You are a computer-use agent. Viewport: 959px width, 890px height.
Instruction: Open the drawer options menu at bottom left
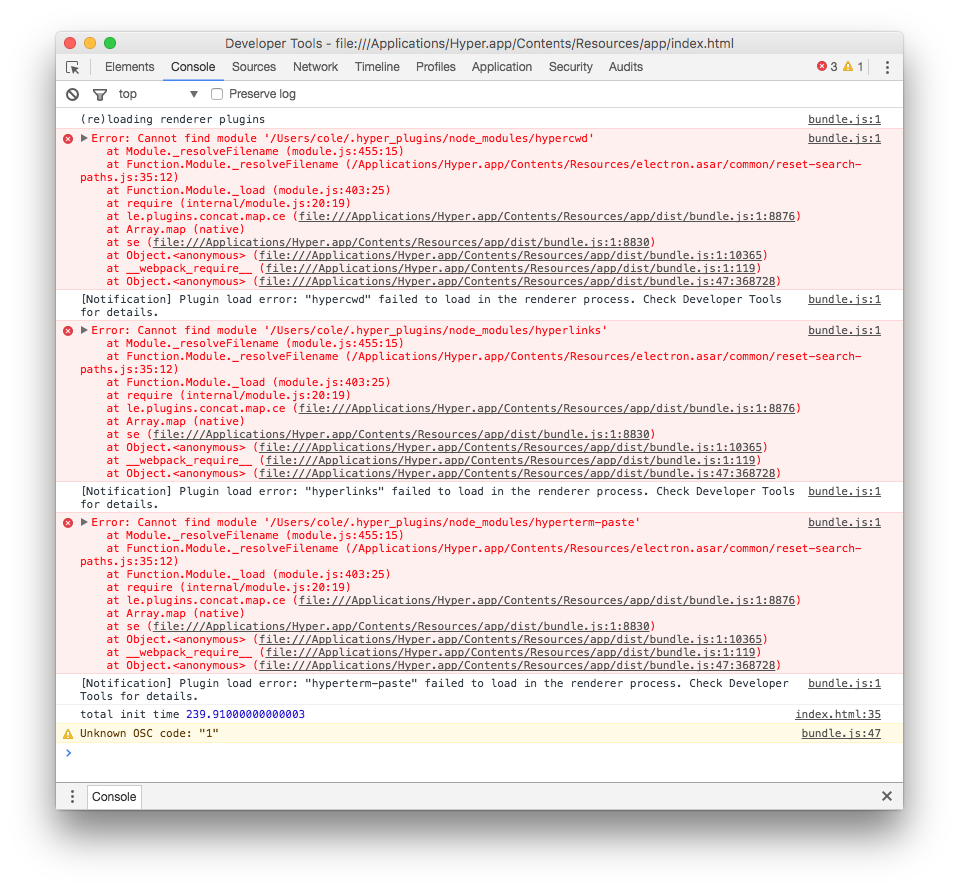tap(71, 796)
